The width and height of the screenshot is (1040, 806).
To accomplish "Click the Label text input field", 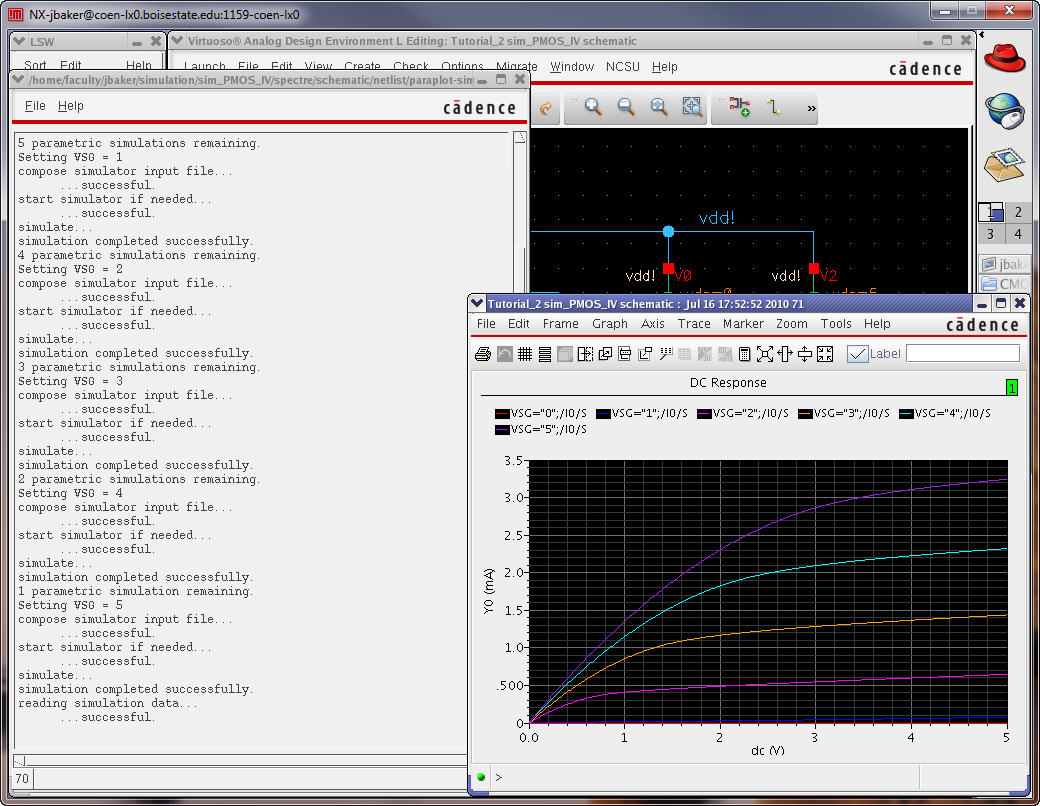I will 962,354.
